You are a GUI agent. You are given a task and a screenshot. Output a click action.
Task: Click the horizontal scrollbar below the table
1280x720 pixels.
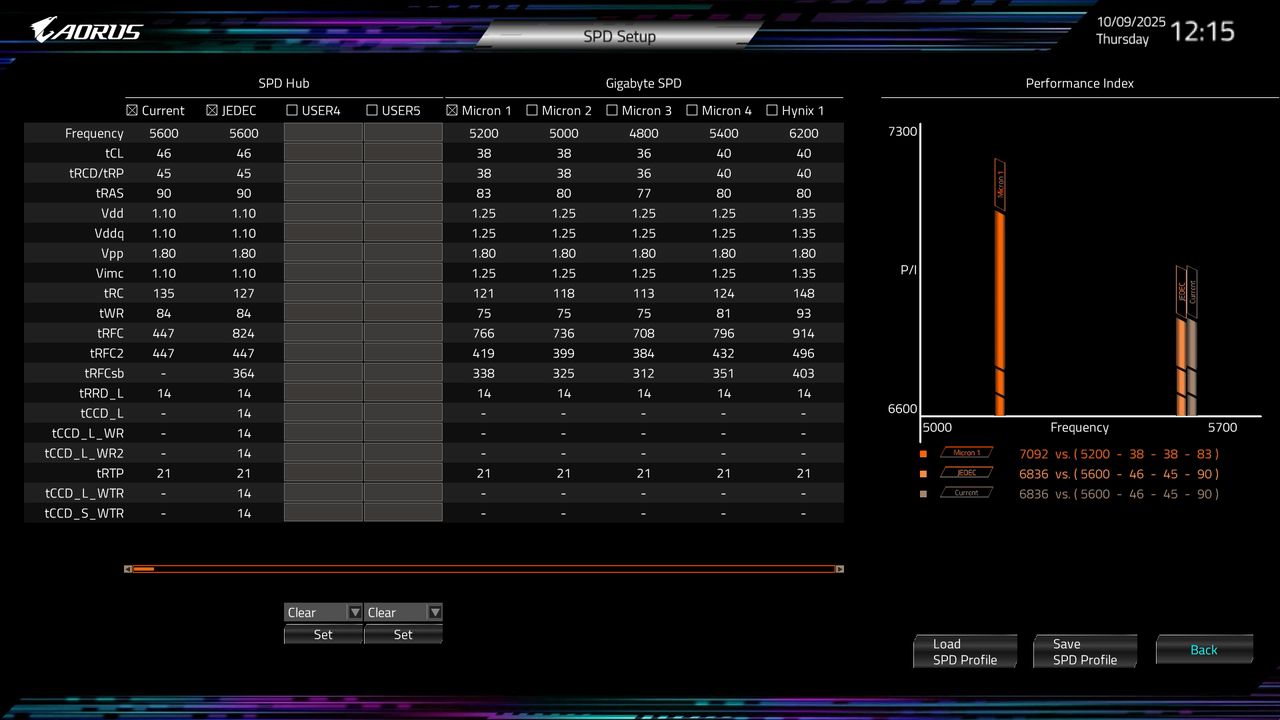click(483, 568)
